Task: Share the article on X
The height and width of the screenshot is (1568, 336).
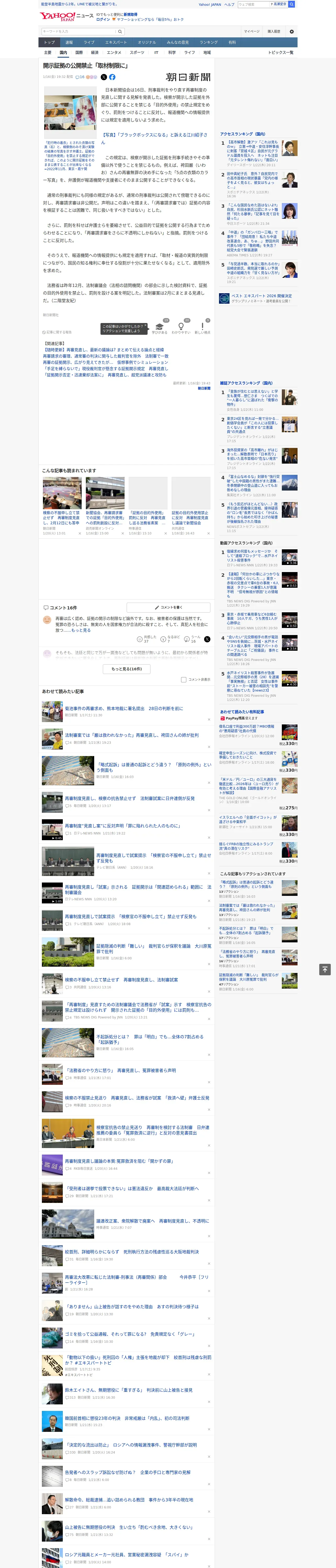Action: (x=104, y=77)
